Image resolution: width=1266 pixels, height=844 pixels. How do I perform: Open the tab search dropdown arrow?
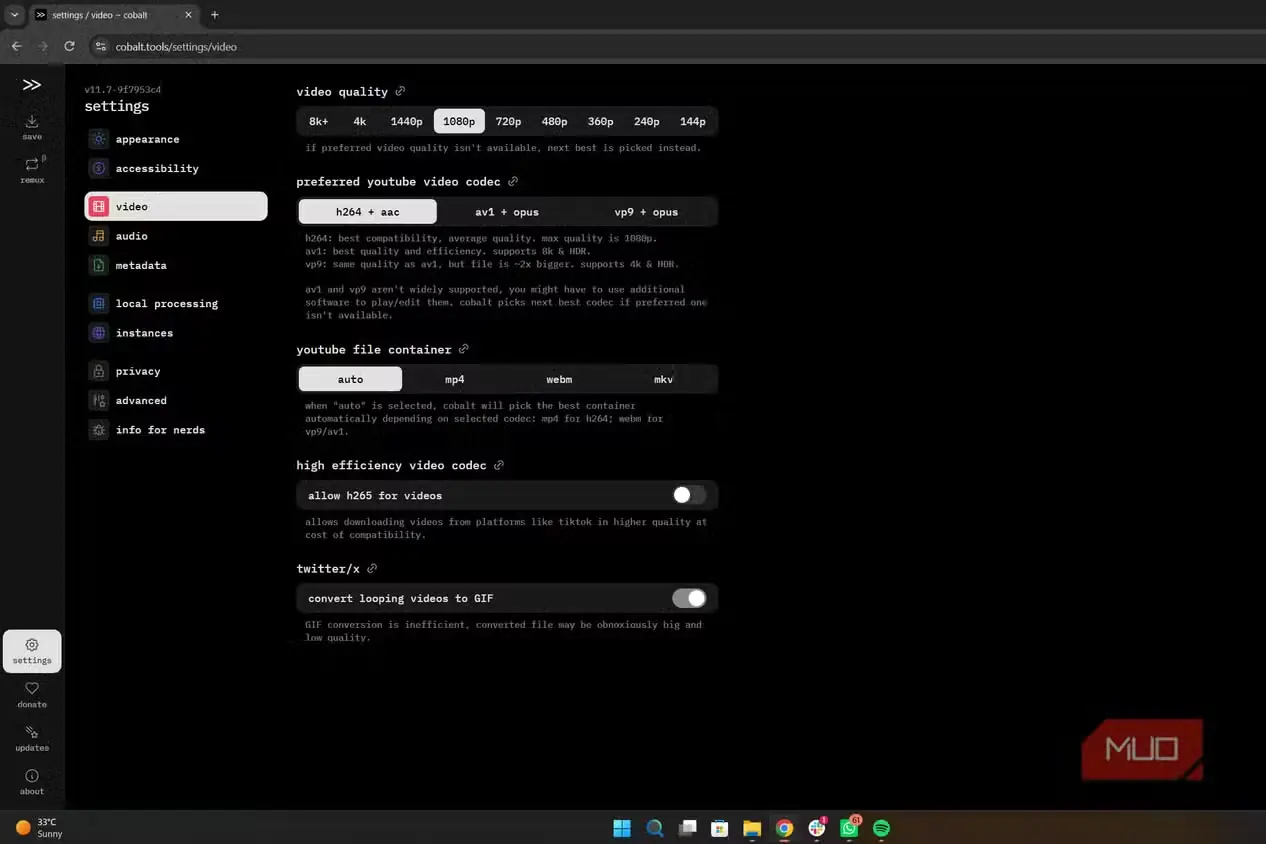[x=14, y=15]
